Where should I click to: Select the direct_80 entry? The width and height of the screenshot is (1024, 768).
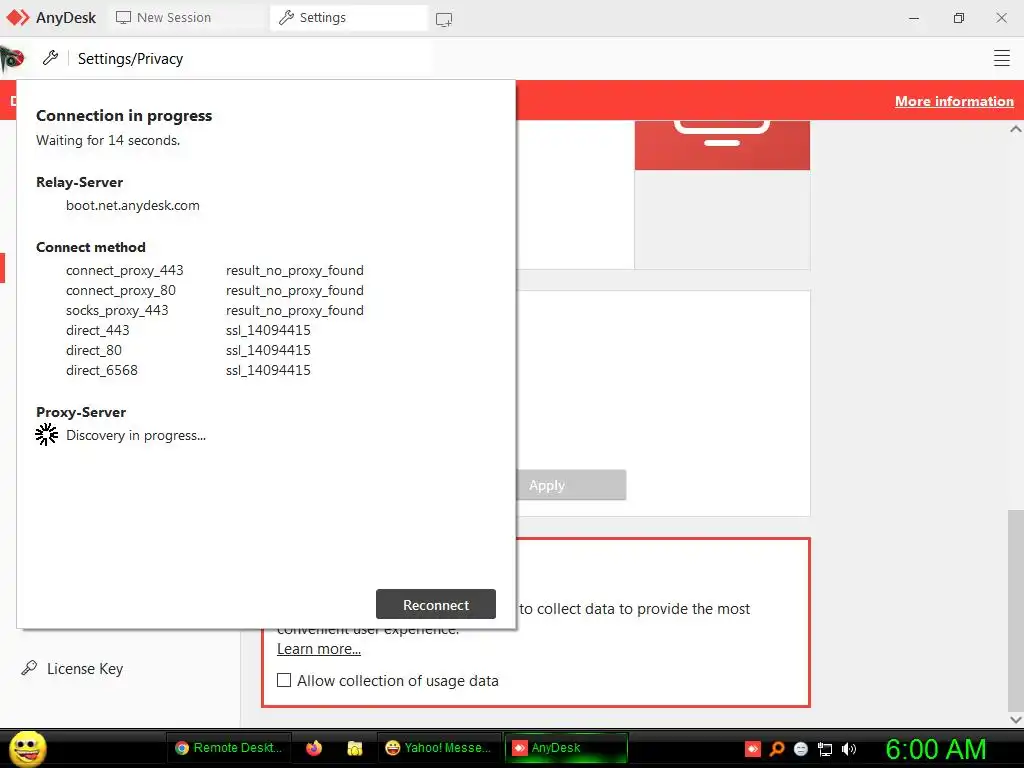[x=94, y=350]
